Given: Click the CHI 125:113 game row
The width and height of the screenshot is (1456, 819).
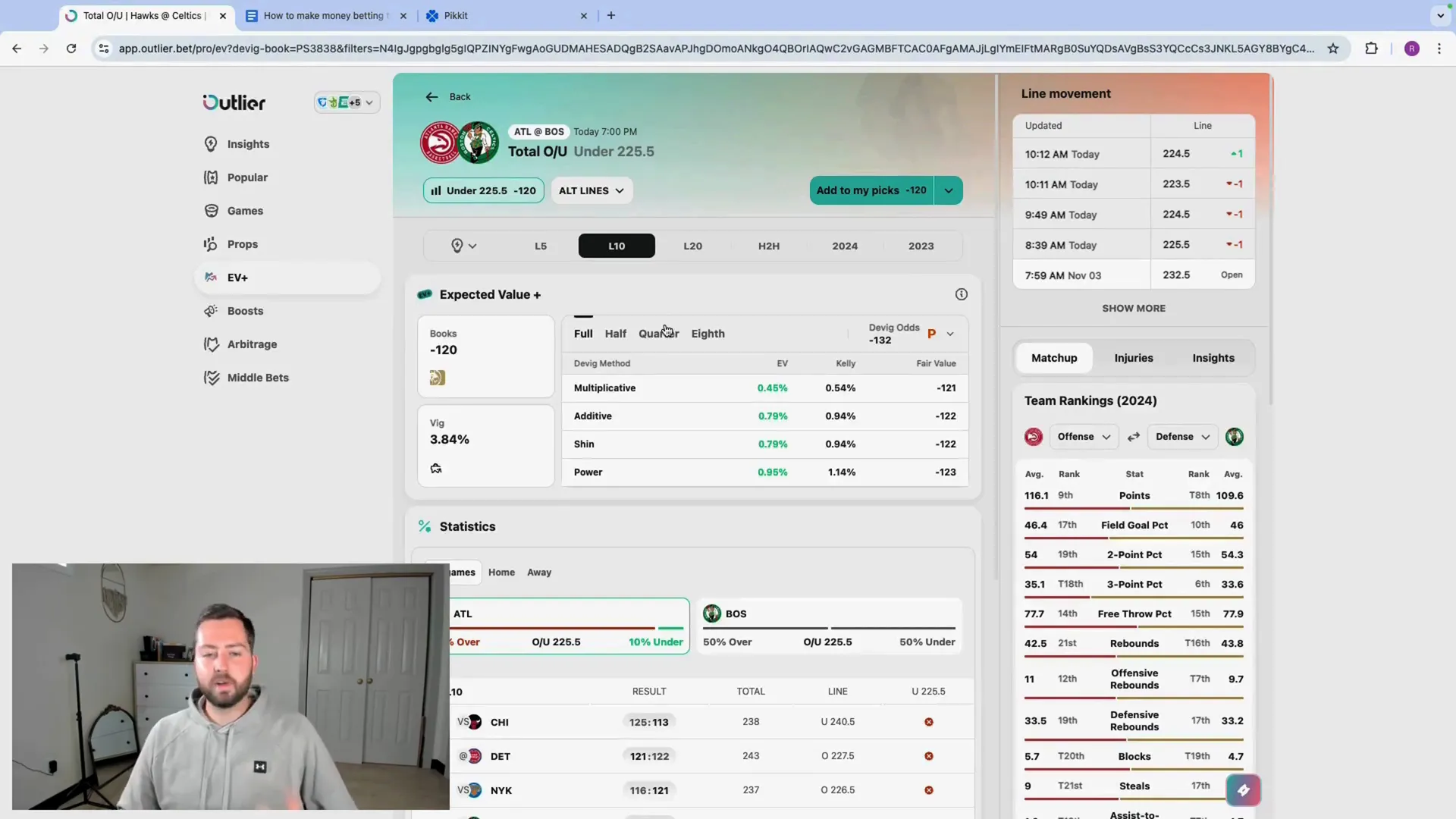Looking at the screenshot, I should [x=711, y=722].
